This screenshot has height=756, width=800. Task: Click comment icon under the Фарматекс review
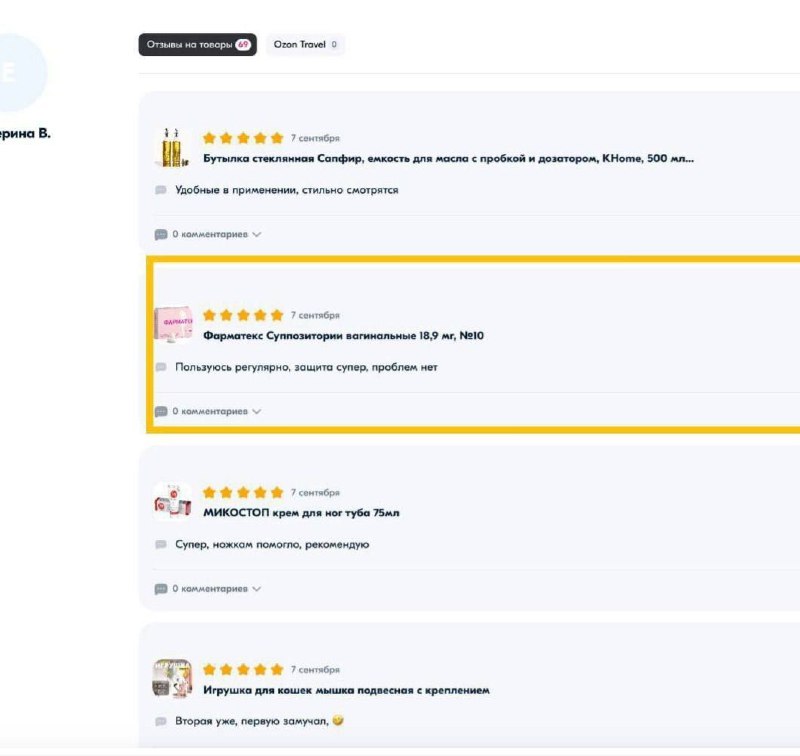[x=161, y=411]
